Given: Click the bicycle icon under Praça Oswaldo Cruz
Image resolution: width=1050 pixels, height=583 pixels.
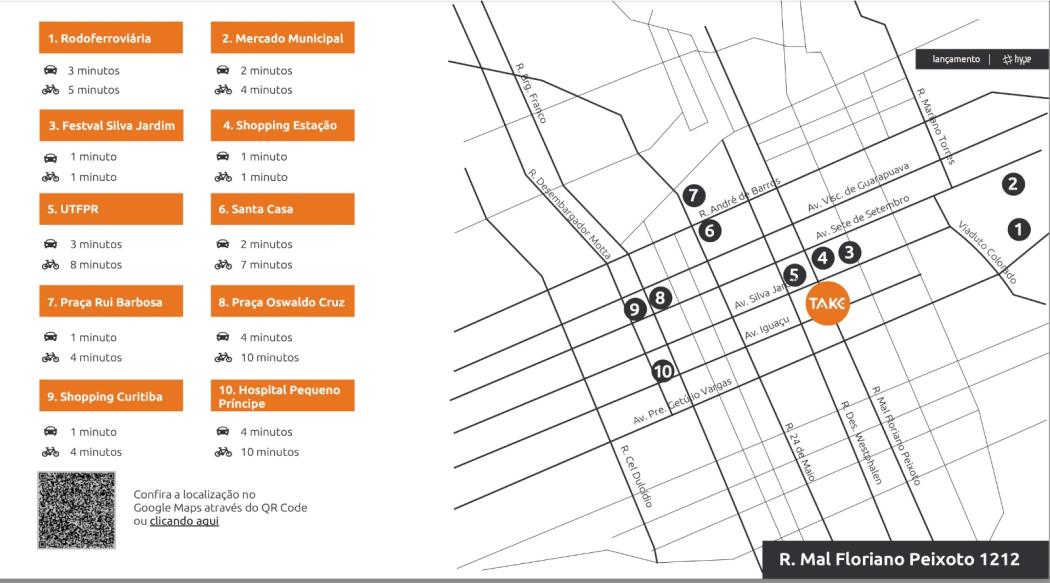Looking at the screenshot, I should pos(223,357).
